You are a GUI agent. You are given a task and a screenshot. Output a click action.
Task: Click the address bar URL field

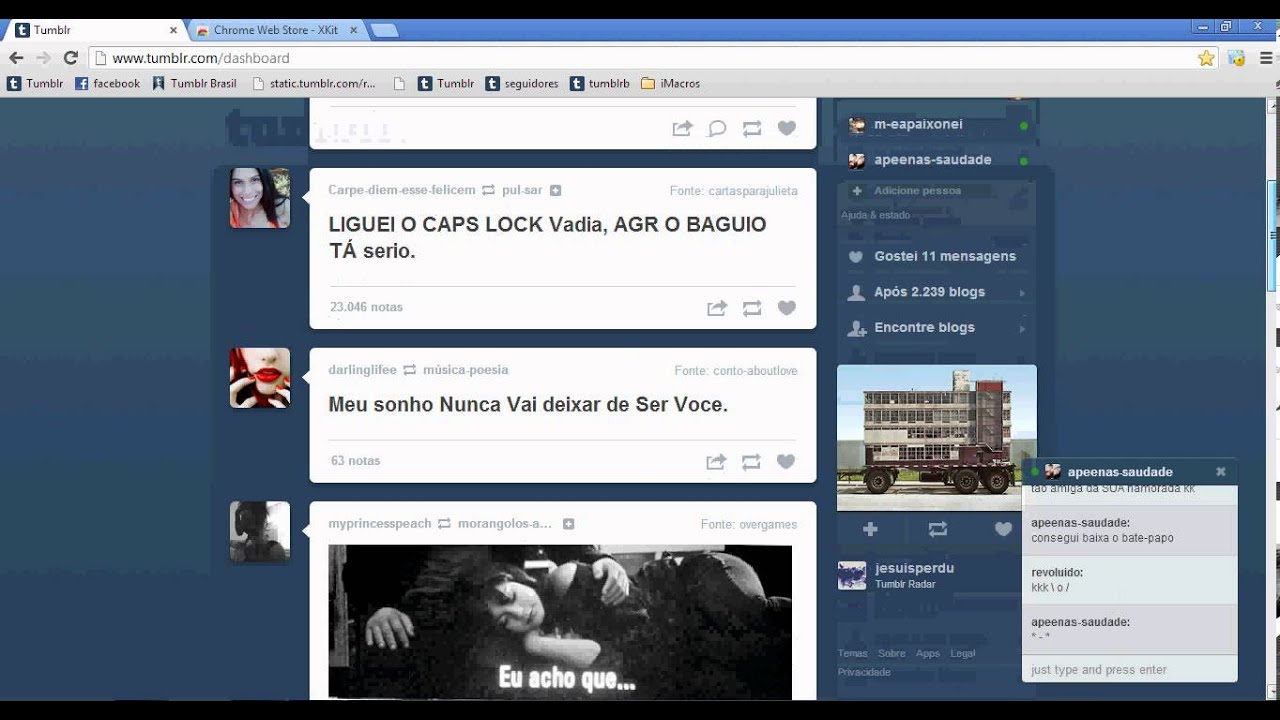click(640, 58)
